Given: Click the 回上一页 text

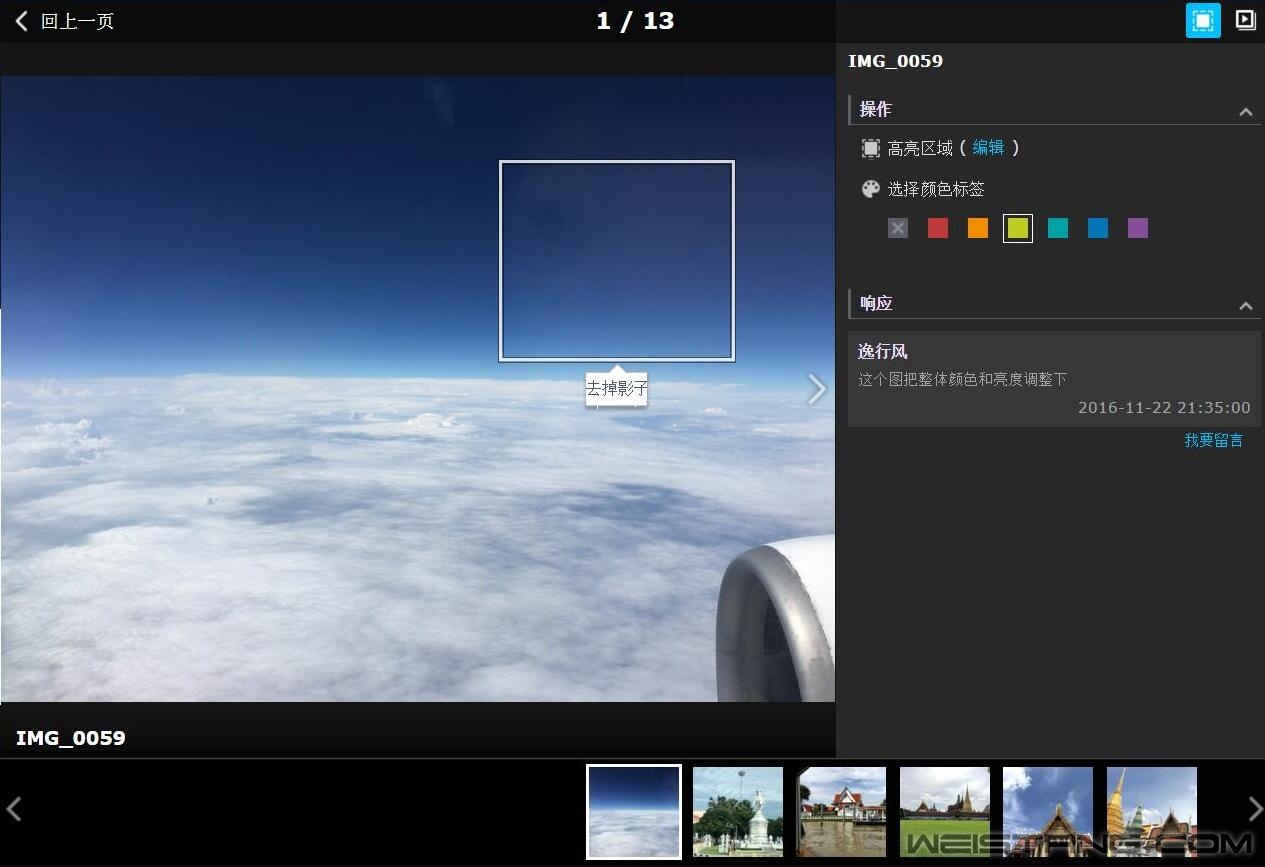Looking at the screenshot, I should (x=77, y=21).
